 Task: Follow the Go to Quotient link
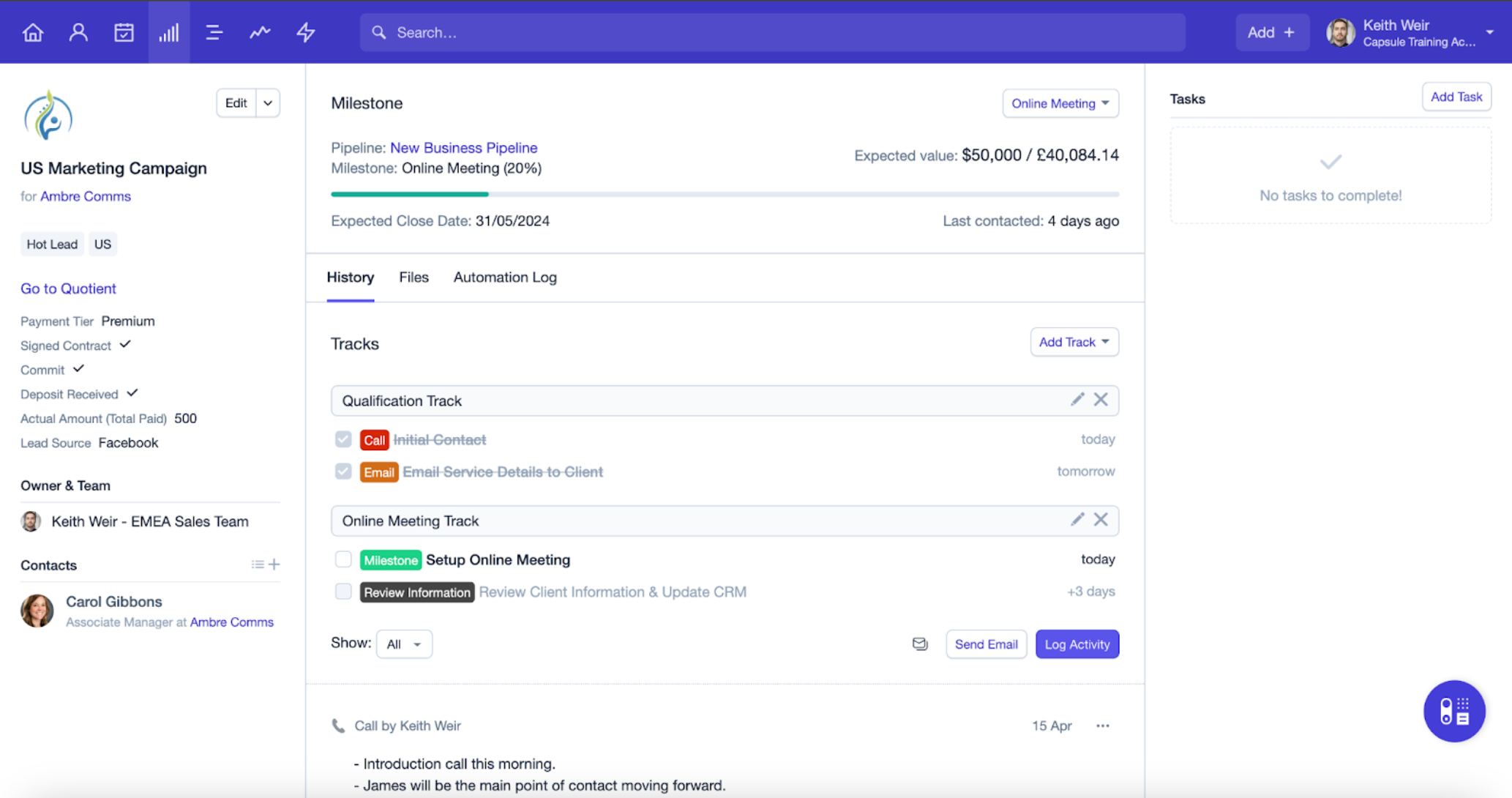(68, 288)
